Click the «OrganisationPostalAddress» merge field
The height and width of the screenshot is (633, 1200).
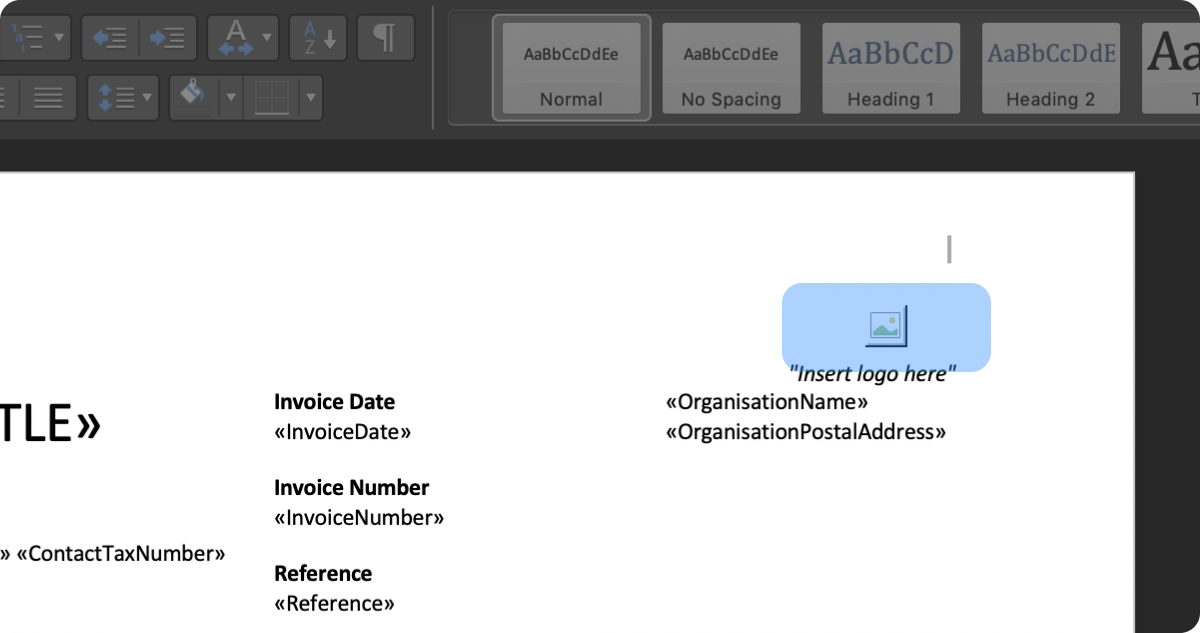(806, 432)
